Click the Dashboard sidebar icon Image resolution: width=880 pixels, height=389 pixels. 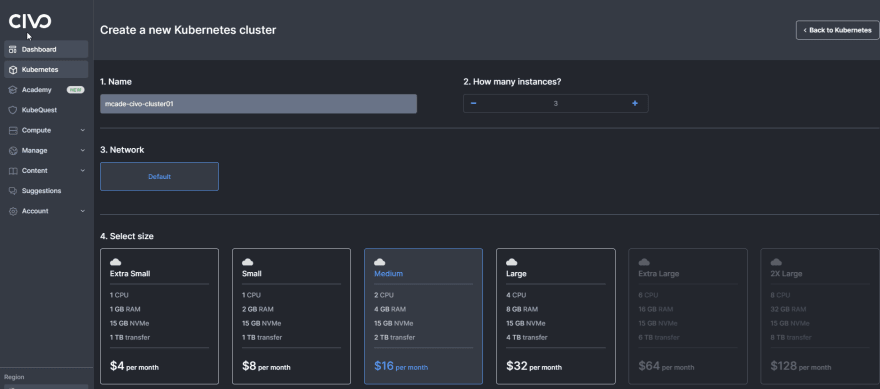tap(13, 49)
